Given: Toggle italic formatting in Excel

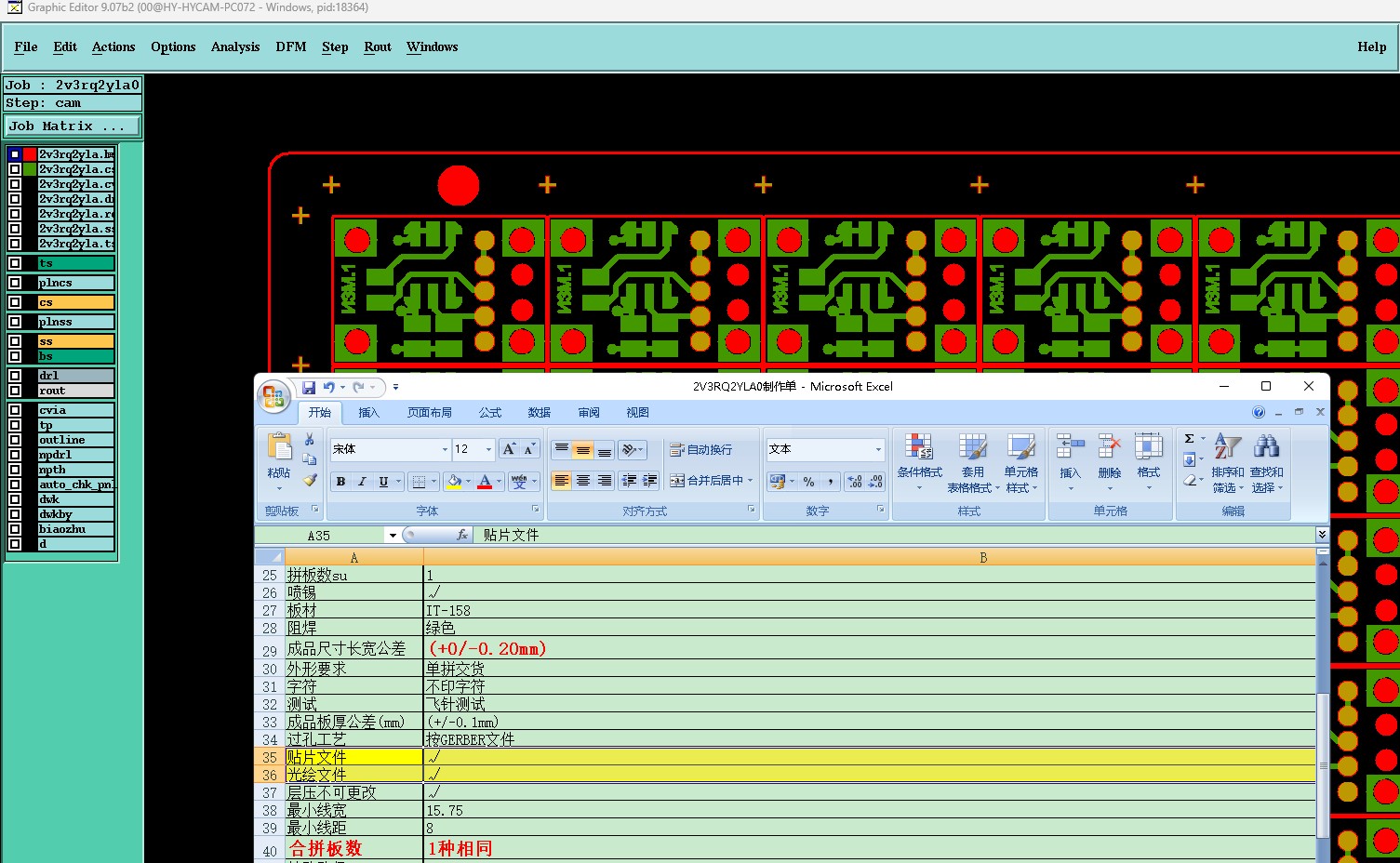Looking at the screenshot, I should click(362, 481).
